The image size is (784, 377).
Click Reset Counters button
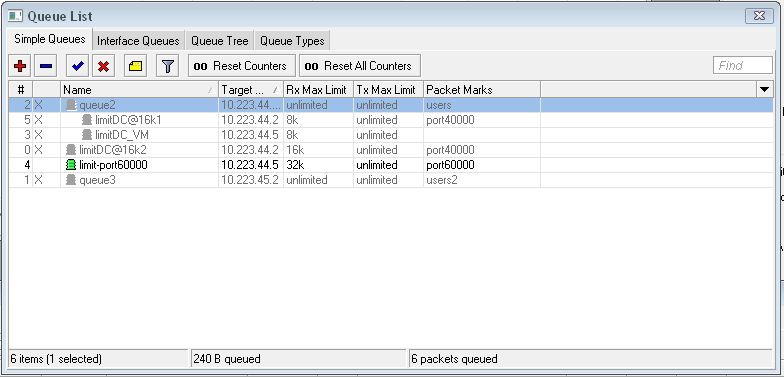[242, 66]
